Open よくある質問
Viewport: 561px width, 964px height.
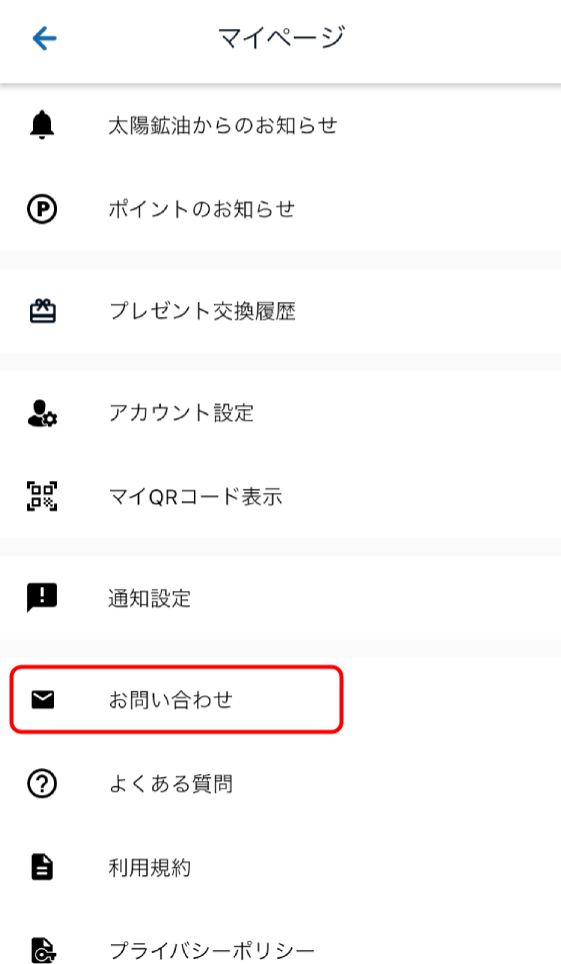280,784
